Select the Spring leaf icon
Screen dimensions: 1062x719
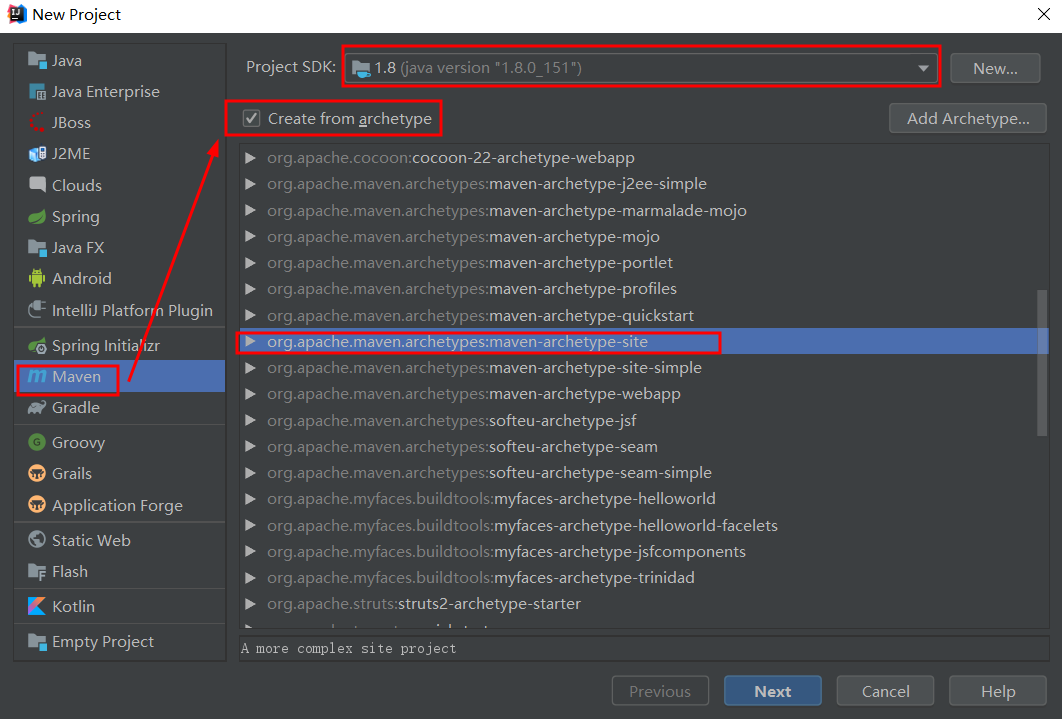coord(37,217)
